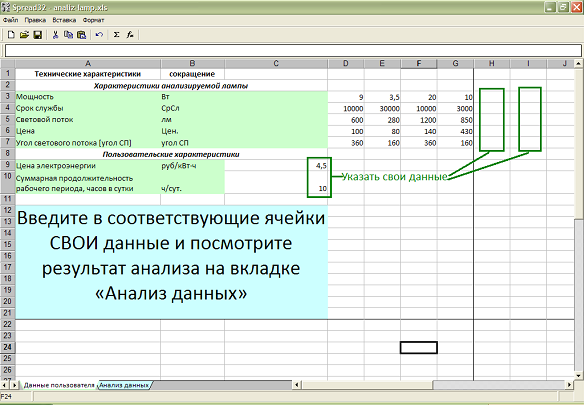Image resolution: width=585 pixels, height=405 pixels.
Task: Click the 'руб/кВт·ч' unit cell
Action: 193,166
